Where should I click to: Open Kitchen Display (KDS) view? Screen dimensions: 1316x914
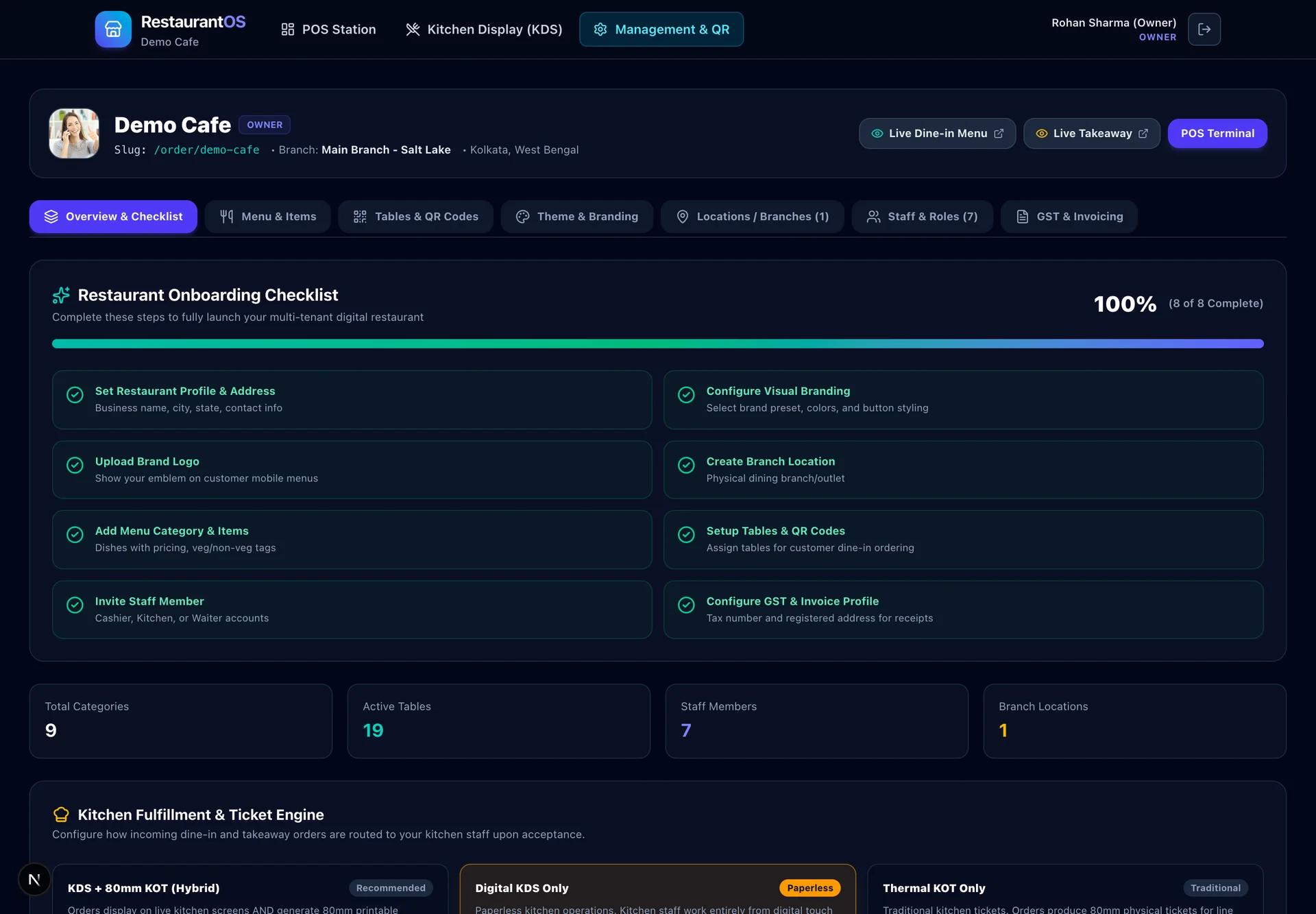[484, 29]
